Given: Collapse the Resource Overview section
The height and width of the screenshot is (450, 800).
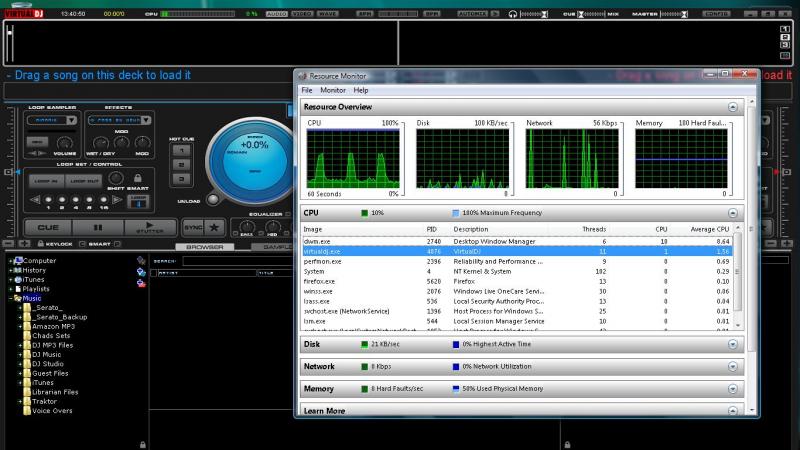Looking at the screenshot, I should click(733, 107).
